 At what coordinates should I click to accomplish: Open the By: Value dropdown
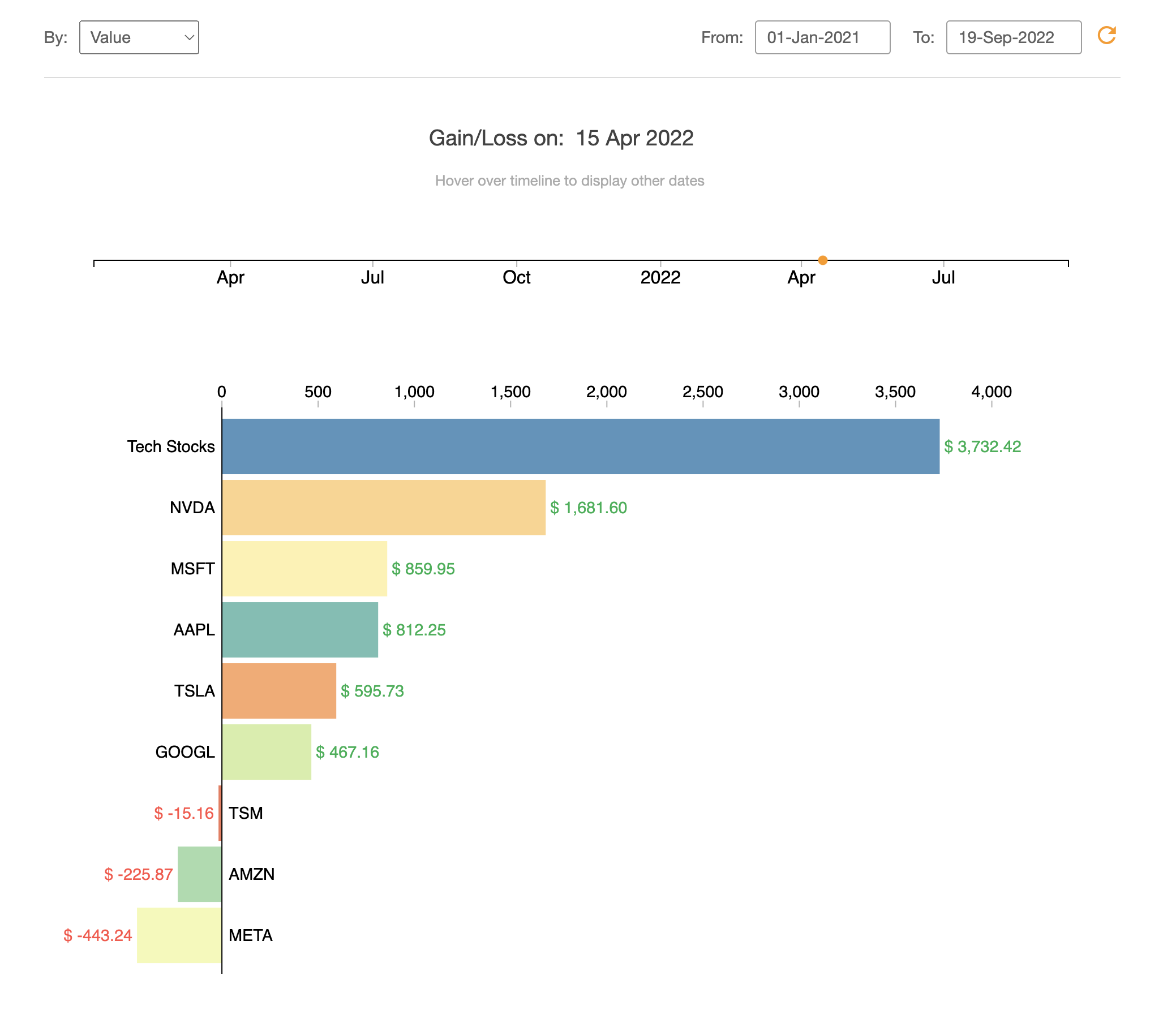139,37
